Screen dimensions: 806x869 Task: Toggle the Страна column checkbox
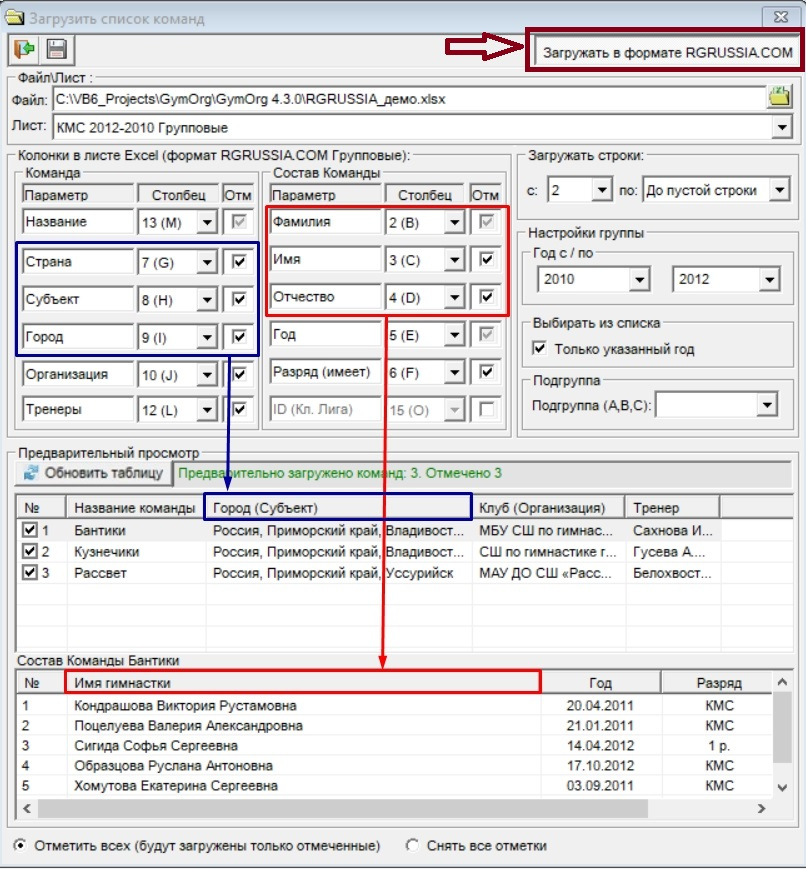coord(237,262)
